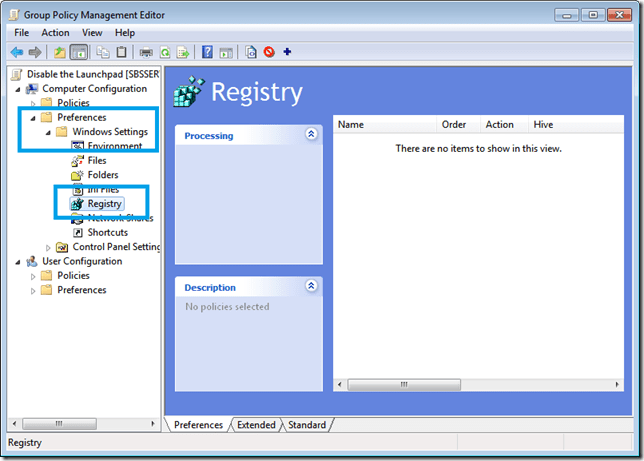Switch to the Extended tab

click(256, 425)
